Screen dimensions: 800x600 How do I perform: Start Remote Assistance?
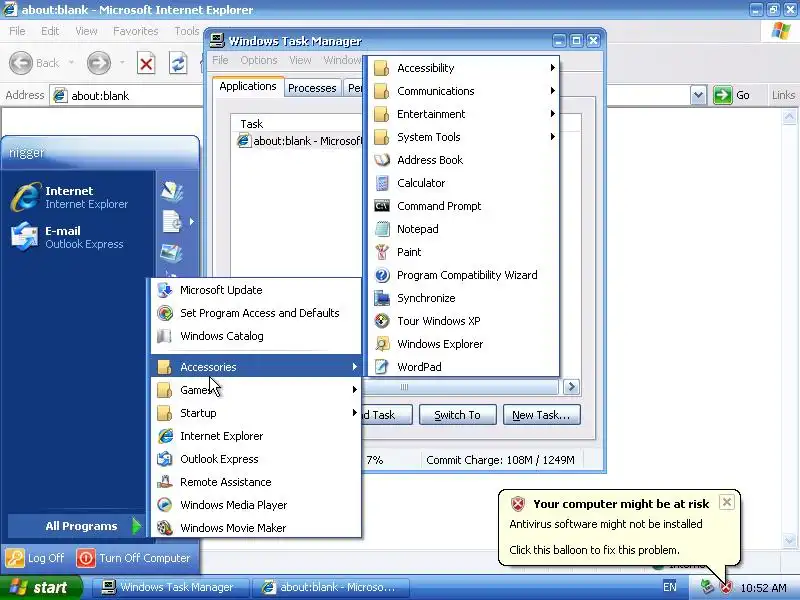256,482
